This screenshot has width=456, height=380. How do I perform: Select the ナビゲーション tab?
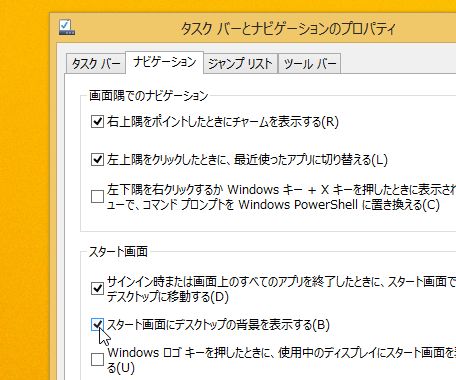coord(164,62)
